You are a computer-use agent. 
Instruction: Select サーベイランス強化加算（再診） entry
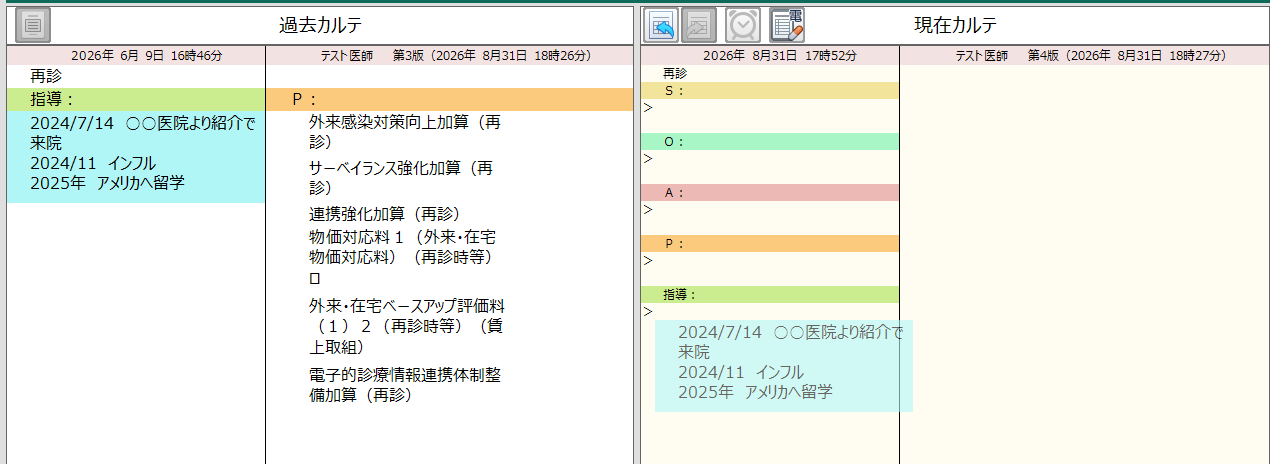(x=402, y=177)
